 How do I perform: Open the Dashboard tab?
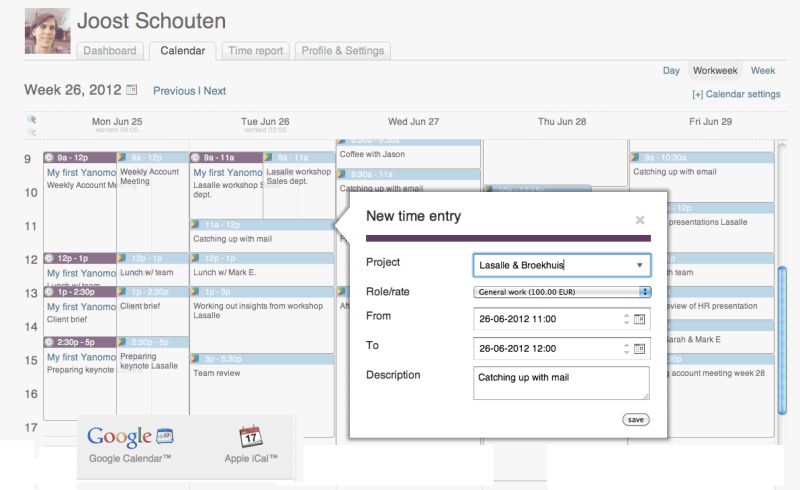pyautogui.click(x=110, y=51)
